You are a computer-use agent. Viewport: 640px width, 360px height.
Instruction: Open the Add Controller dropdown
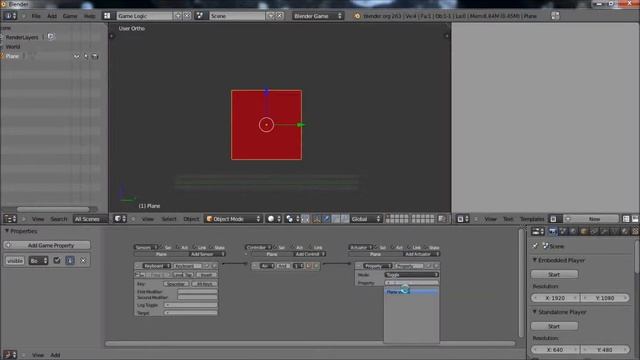[x=309, y=254]
